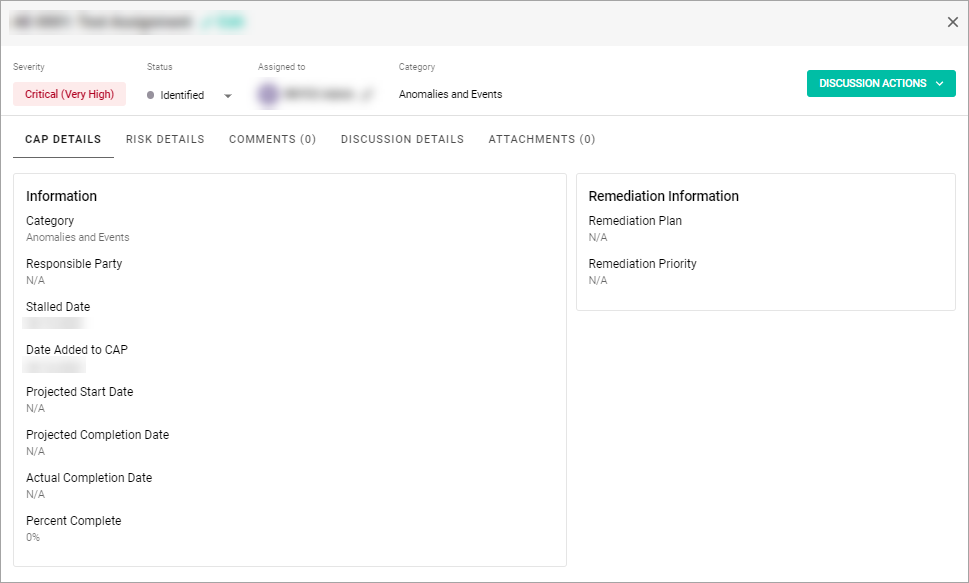Click the Remediation Priority field value
This screenshot has height=583, width=969.
coord(598,281)
